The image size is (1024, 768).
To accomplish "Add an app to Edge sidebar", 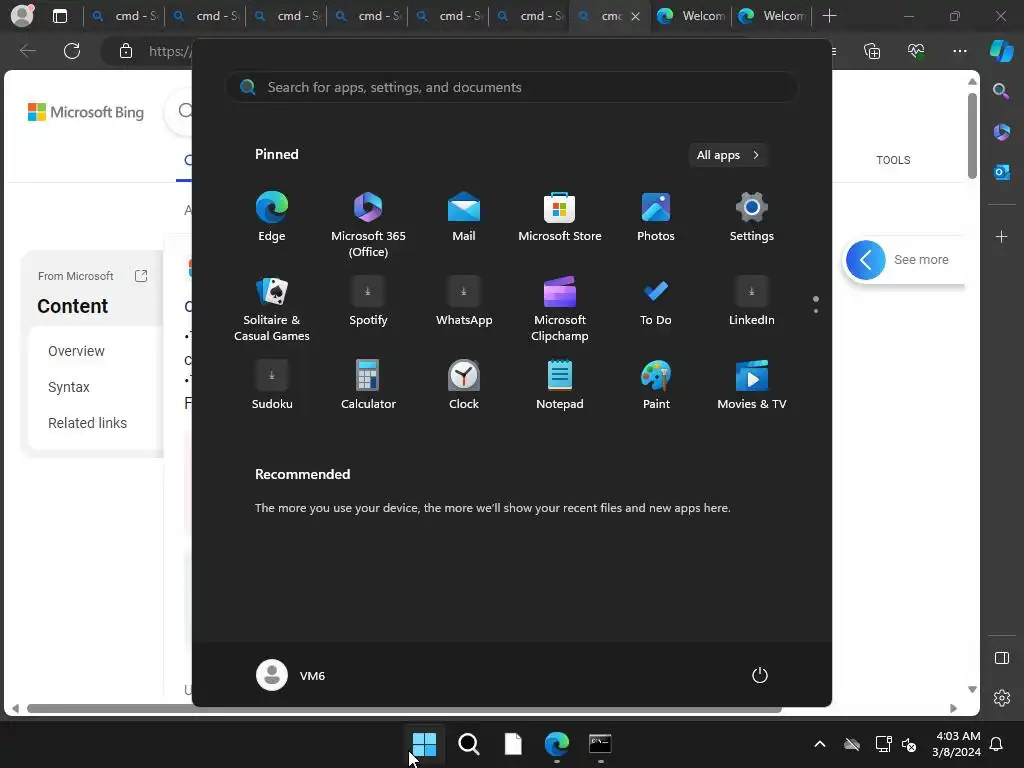I will [x=1001, y=236].
